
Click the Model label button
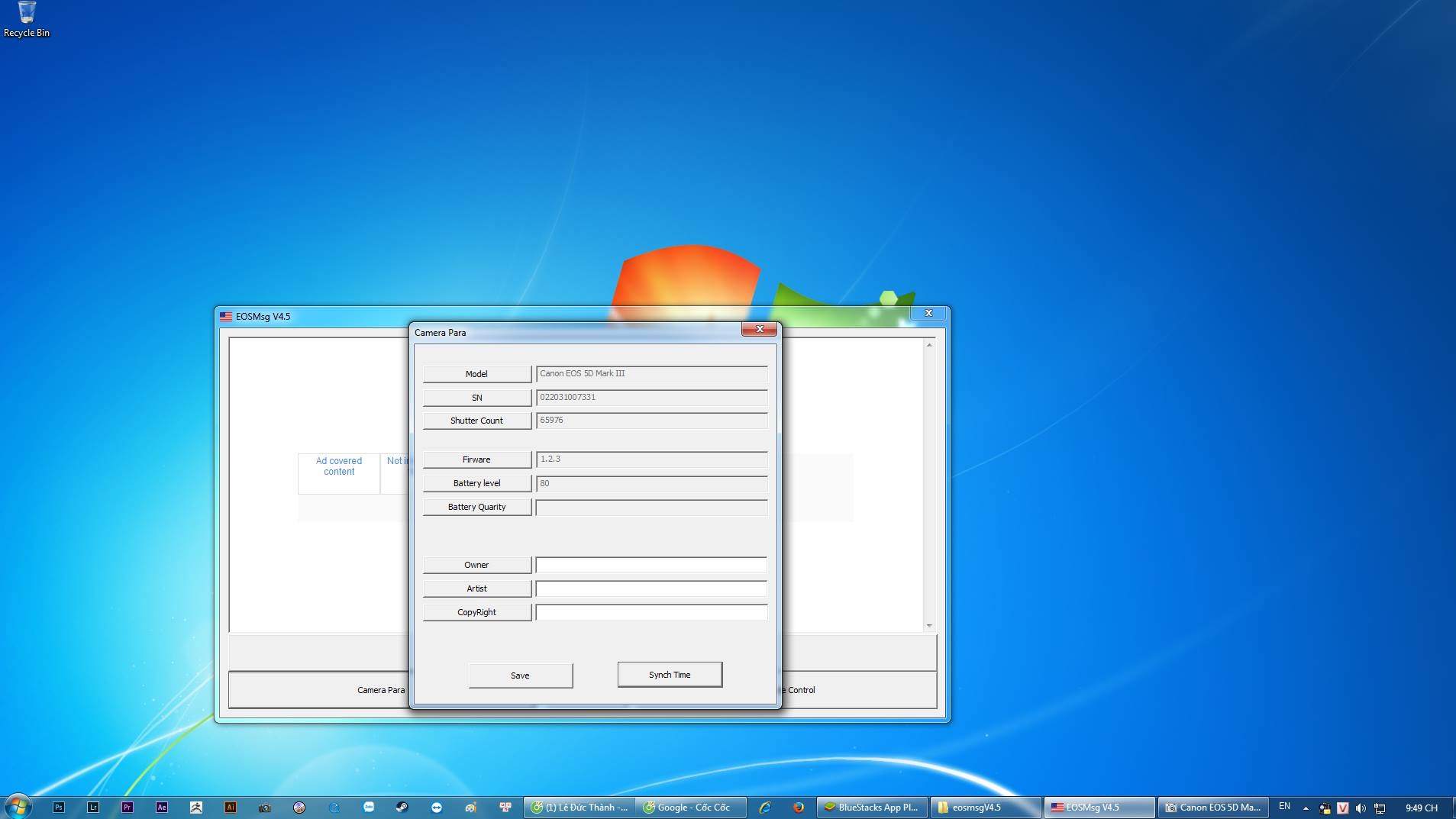pyautogui.click(x=476, y=374)
